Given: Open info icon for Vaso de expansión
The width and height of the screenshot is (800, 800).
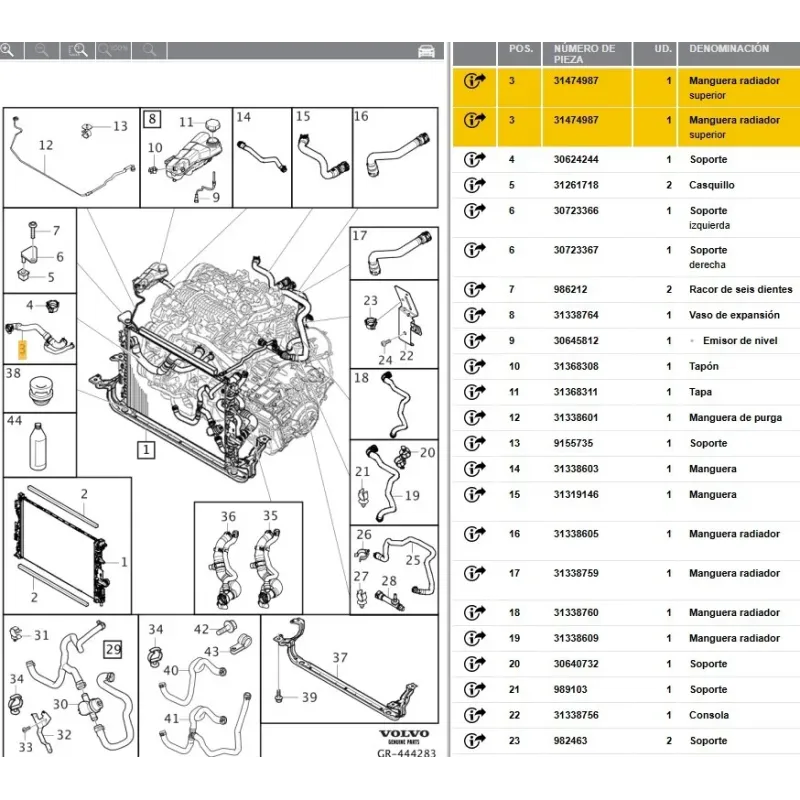Looking at the screenshot, I should [x=475, y=315].
